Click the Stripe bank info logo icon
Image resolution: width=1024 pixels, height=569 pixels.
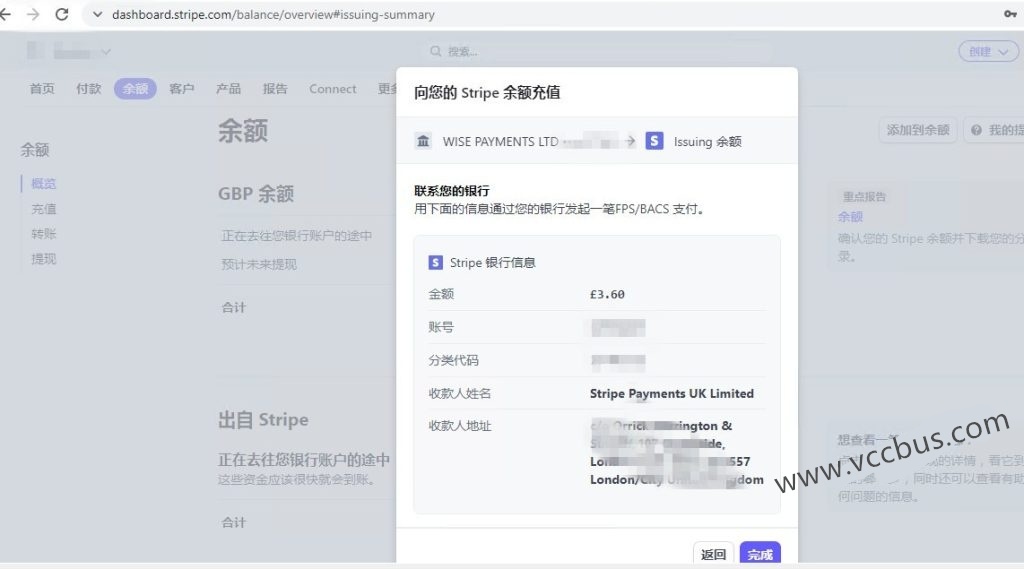(435, 263)
